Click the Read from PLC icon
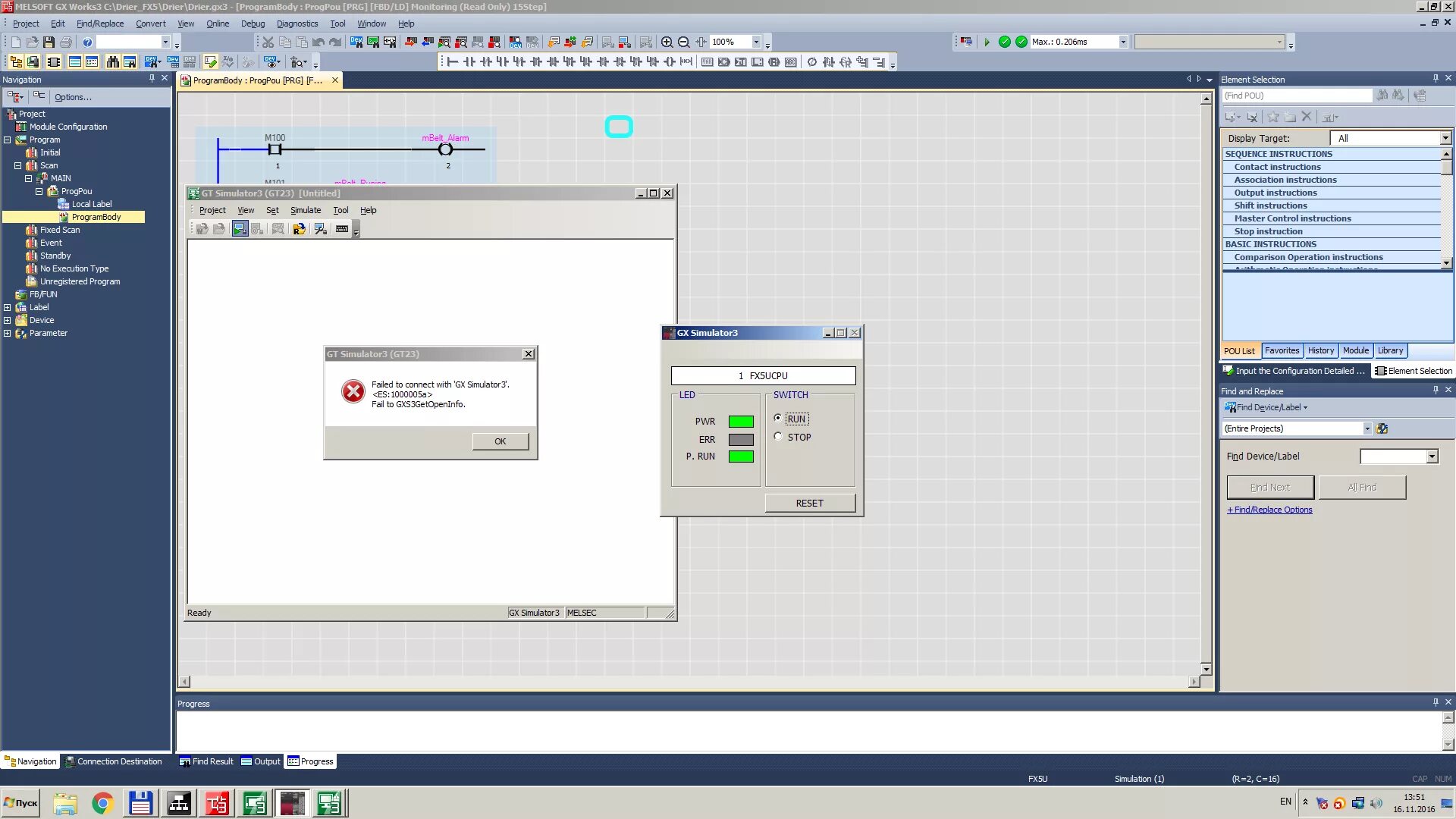The image size is (1456, 819). 428,42
